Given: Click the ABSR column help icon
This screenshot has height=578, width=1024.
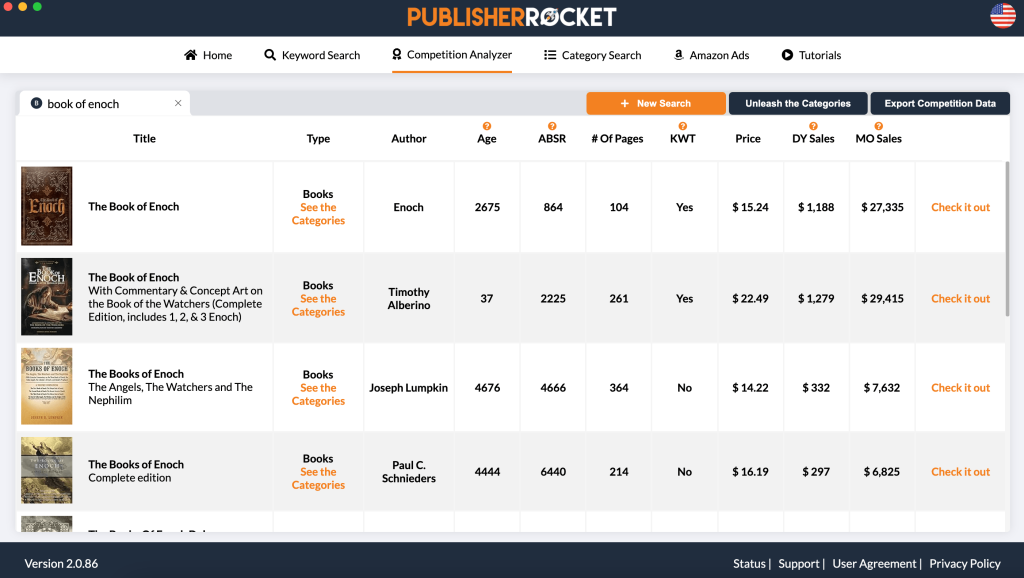Looking at the screenshot, I should coord(552,126).
